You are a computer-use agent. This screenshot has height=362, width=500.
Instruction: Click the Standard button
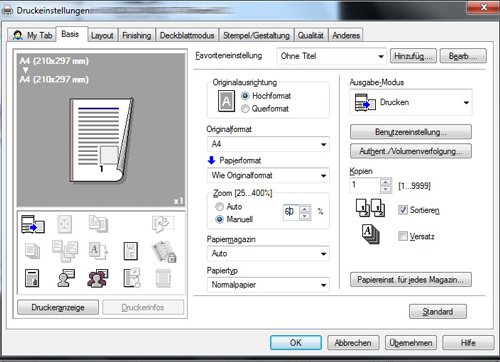438,312
